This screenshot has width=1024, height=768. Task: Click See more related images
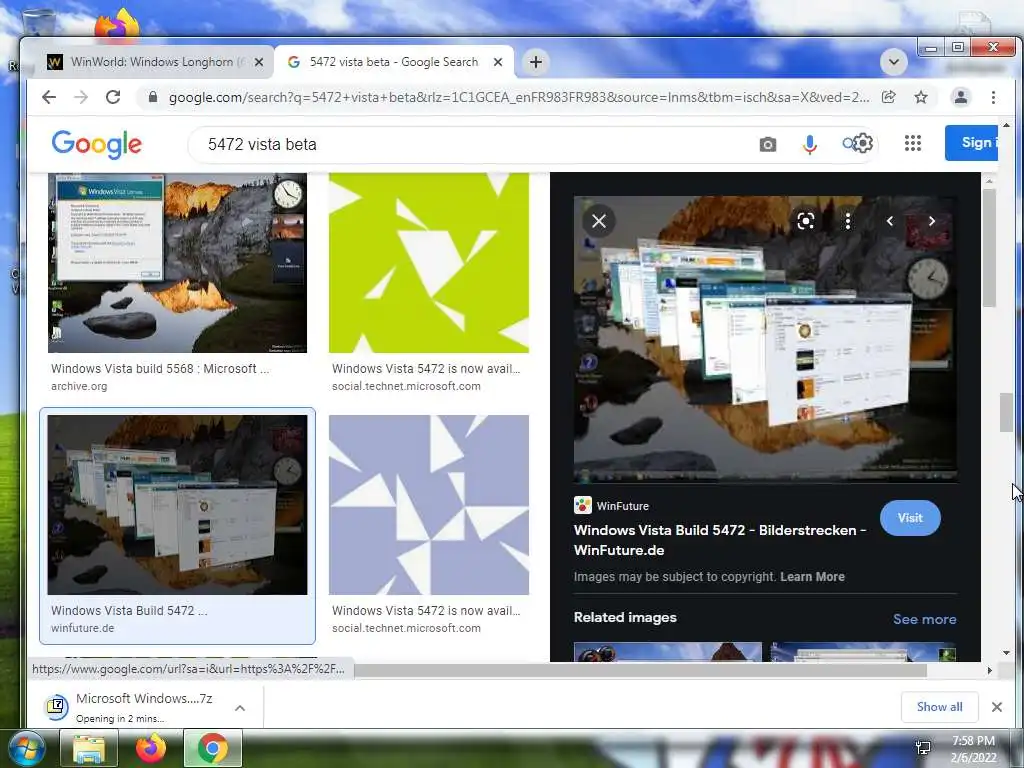pos(924,619)
